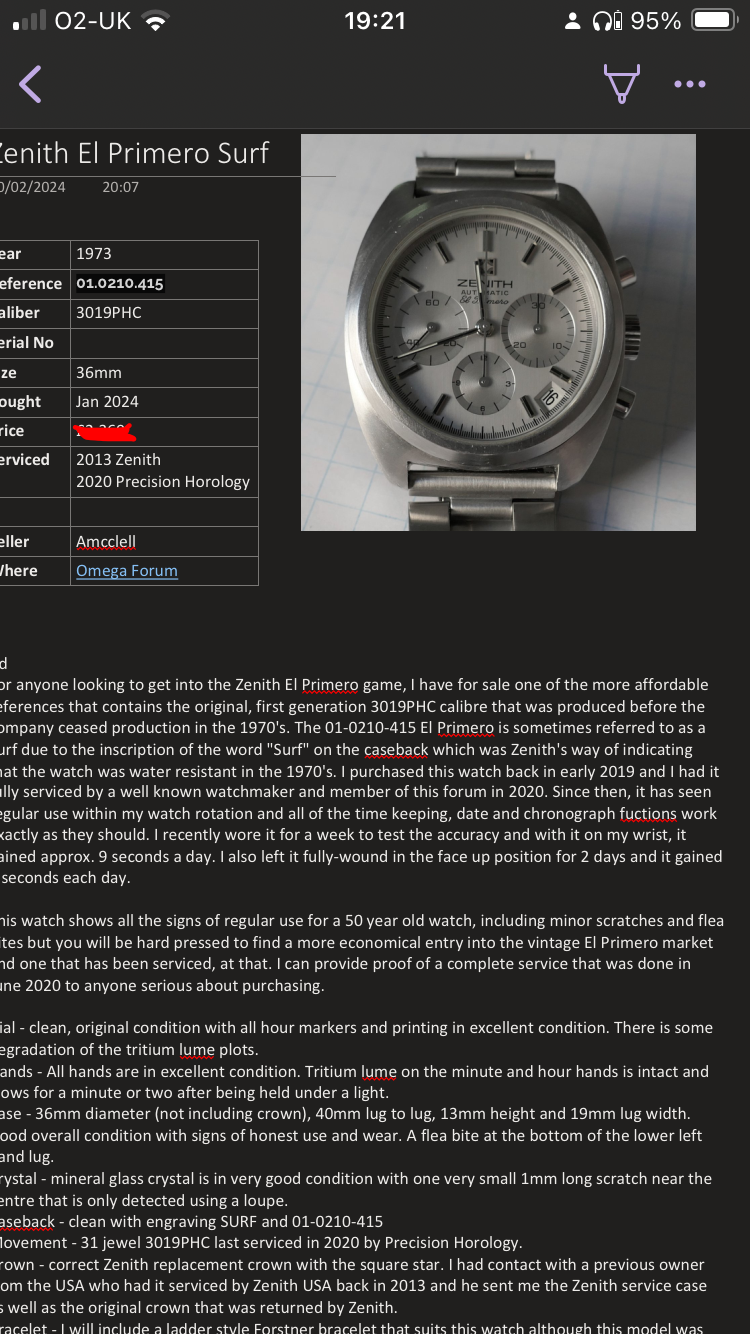The height and width of the screenshot is (1334, 750).
Task: Tap the cellular signal bars
Action: point(29,21)
